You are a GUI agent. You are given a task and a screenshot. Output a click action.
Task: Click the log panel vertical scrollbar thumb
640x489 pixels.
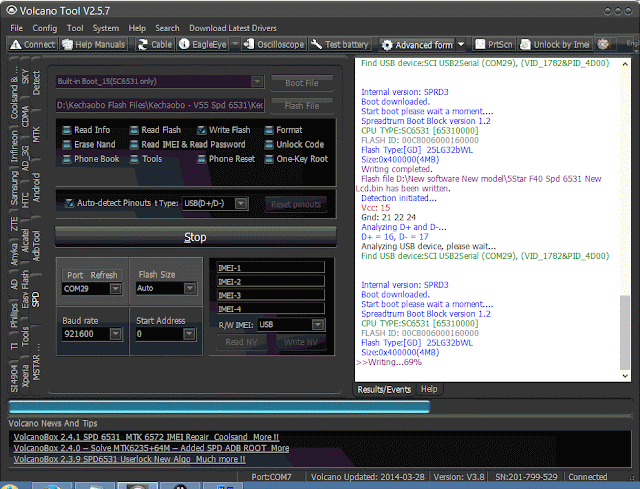625,332
